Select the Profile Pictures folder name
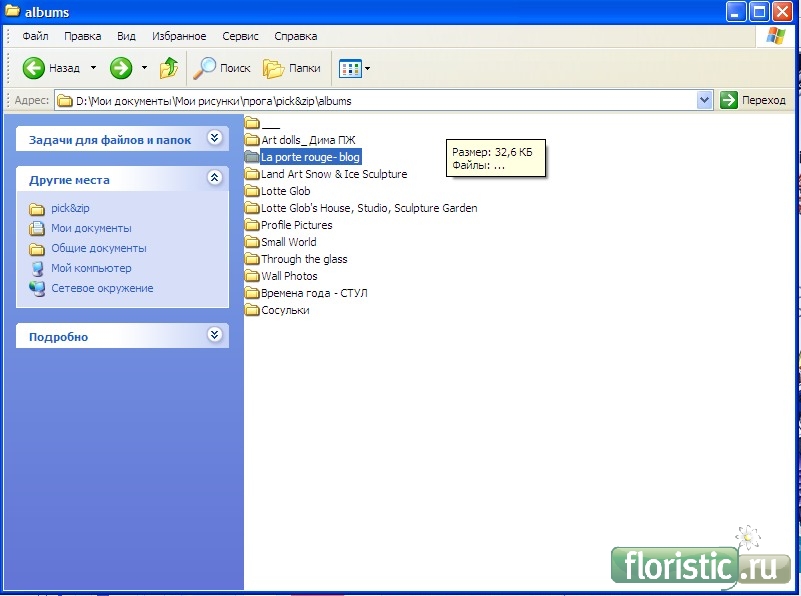 coord(296,225)
